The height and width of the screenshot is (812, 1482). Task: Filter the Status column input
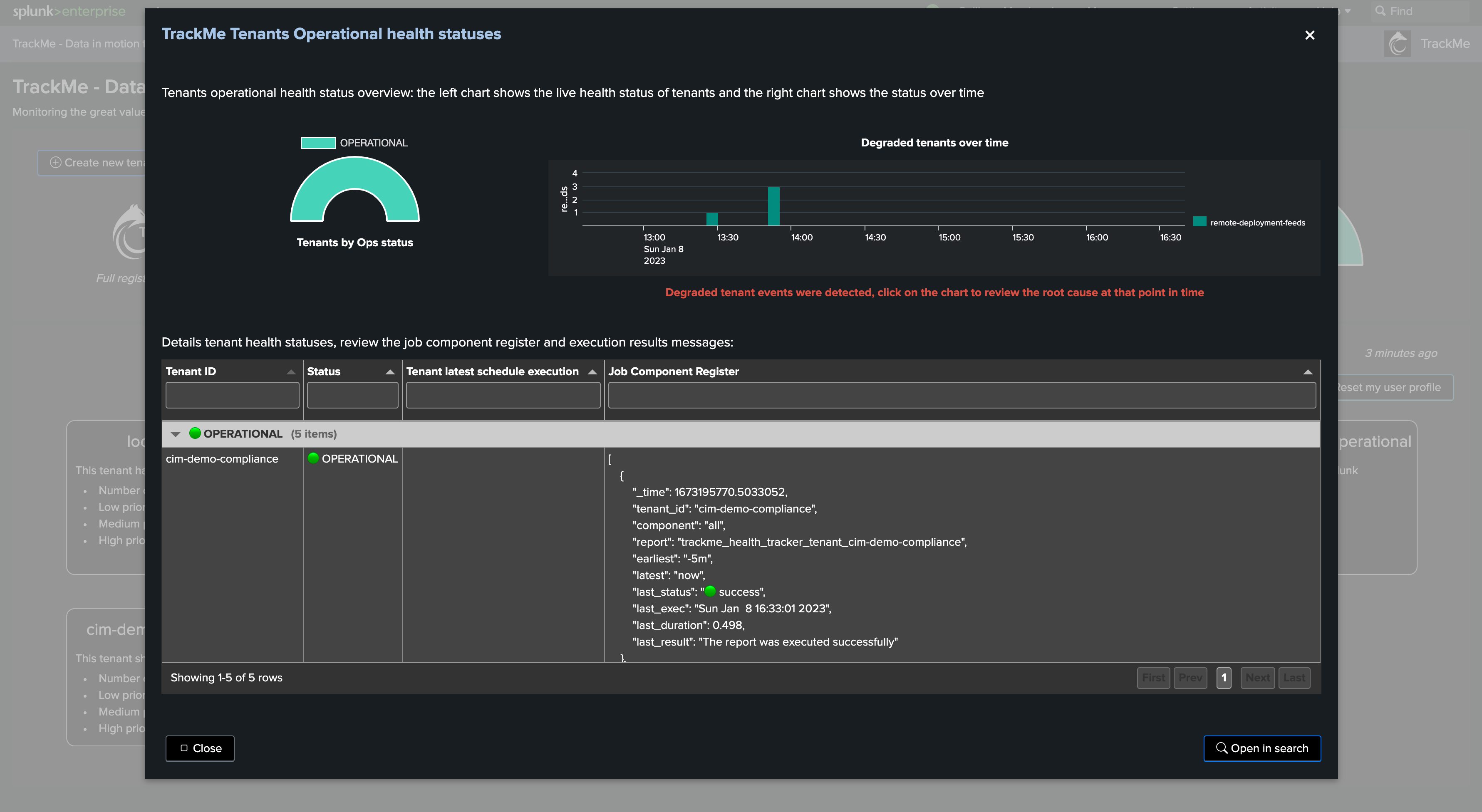click(x=352, y=395)
